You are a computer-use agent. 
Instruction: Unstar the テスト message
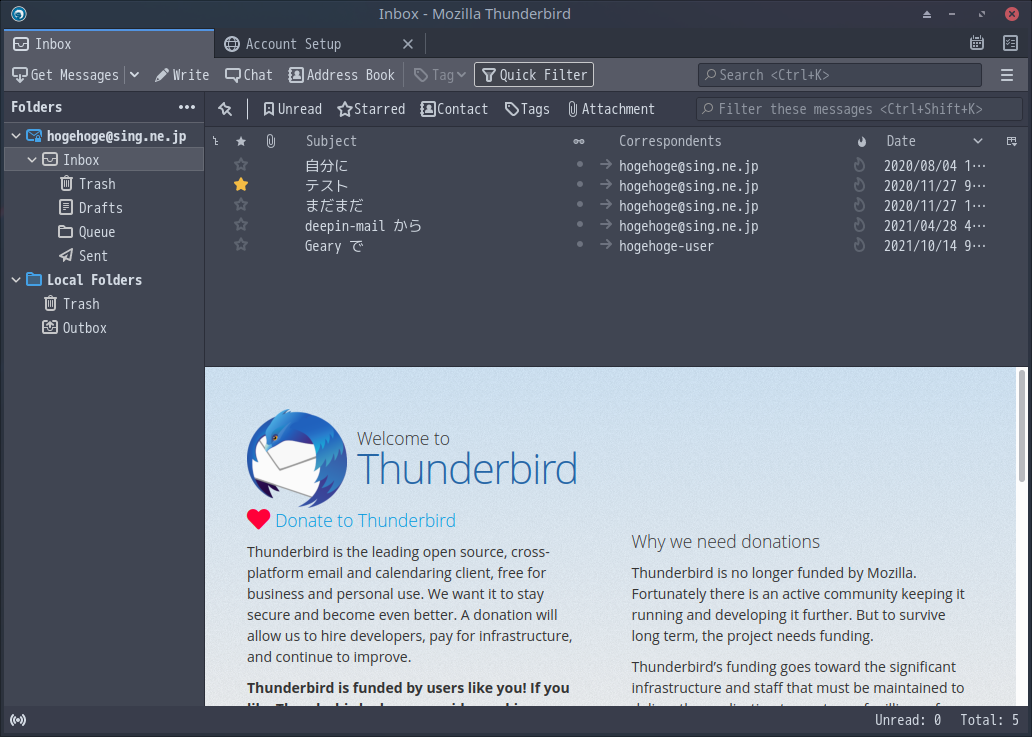tap(240, 185)
